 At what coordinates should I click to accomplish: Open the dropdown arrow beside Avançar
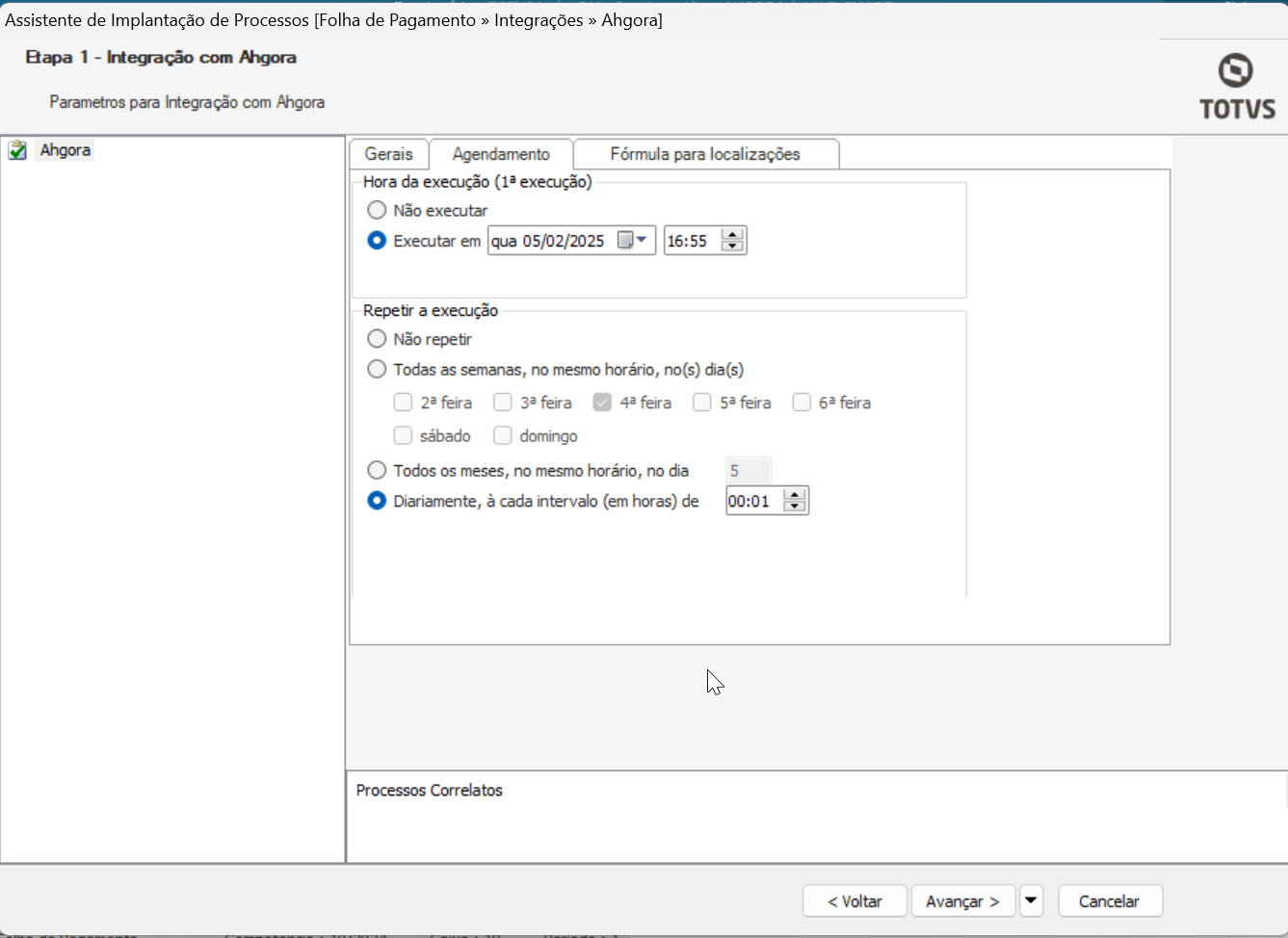tap(1031, 901)
